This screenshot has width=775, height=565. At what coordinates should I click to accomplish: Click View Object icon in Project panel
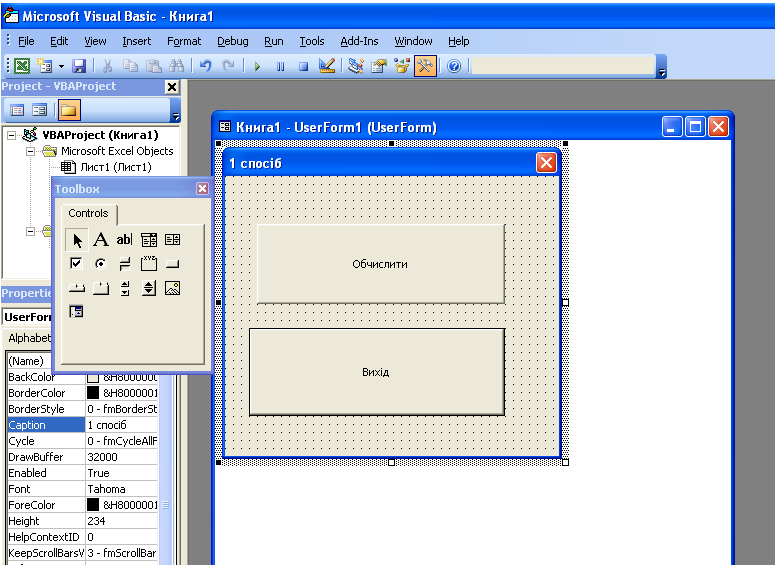coord(40,110)
